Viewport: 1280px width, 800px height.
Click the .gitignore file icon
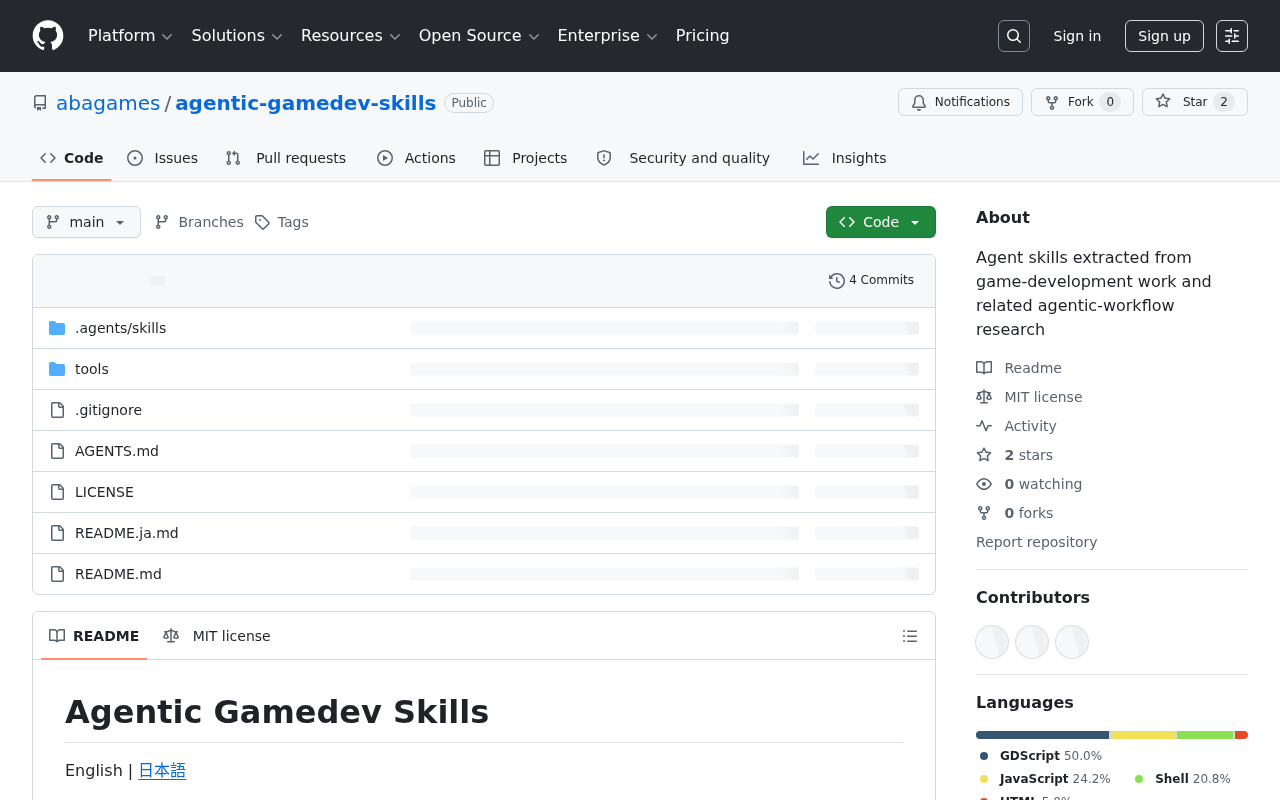pos(57,410)
